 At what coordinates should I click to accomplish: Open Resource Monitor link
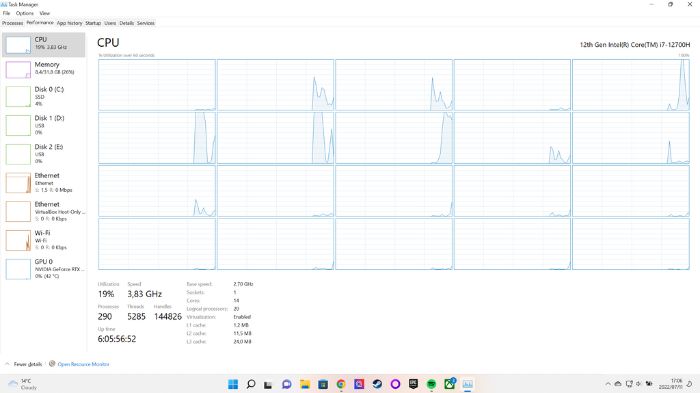83,364
